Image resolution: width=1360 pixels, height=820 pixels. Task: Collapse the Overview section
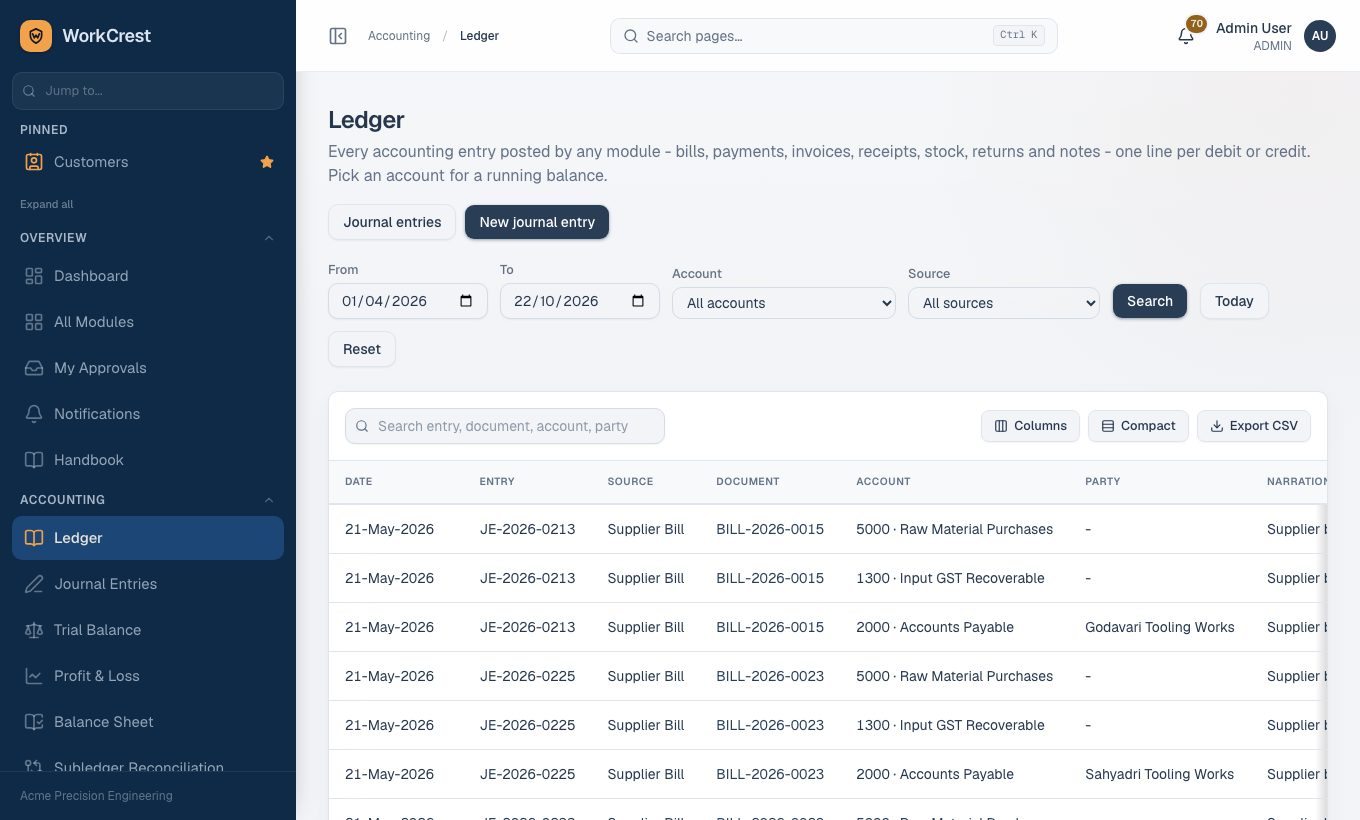tap(268, 238)
